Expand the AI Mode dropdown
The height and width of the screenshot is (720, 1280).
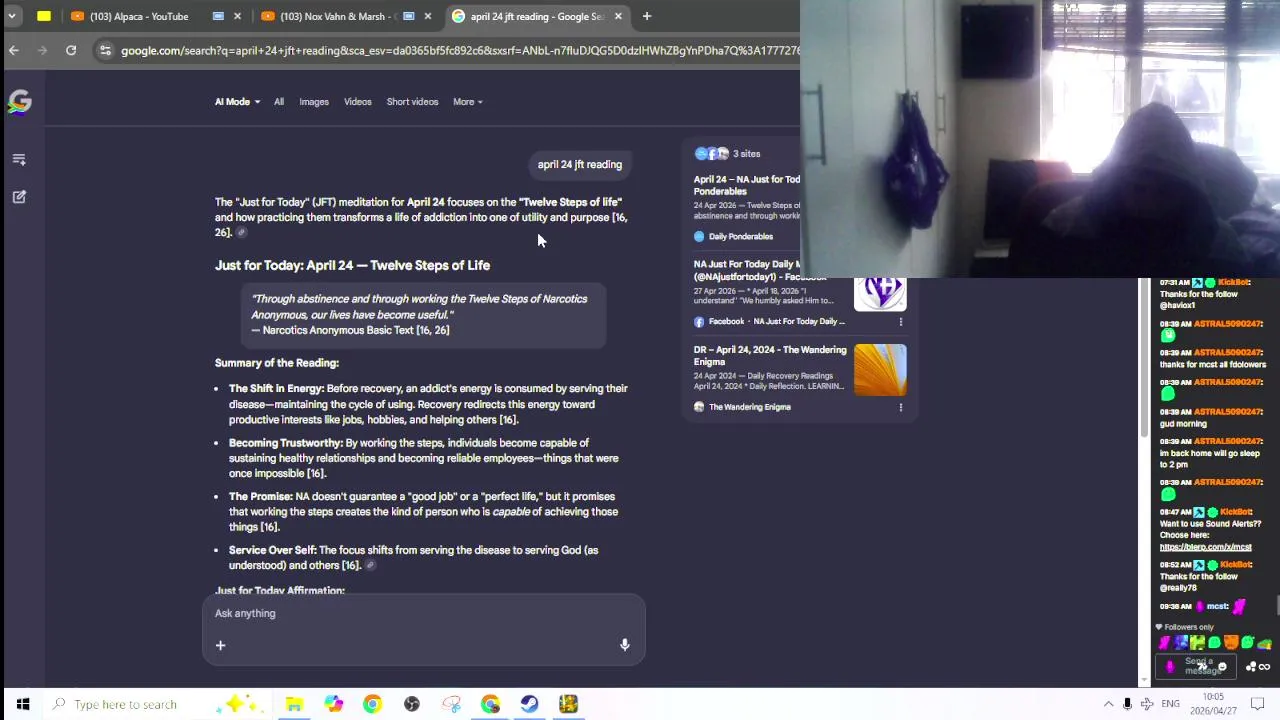point(237,102)
